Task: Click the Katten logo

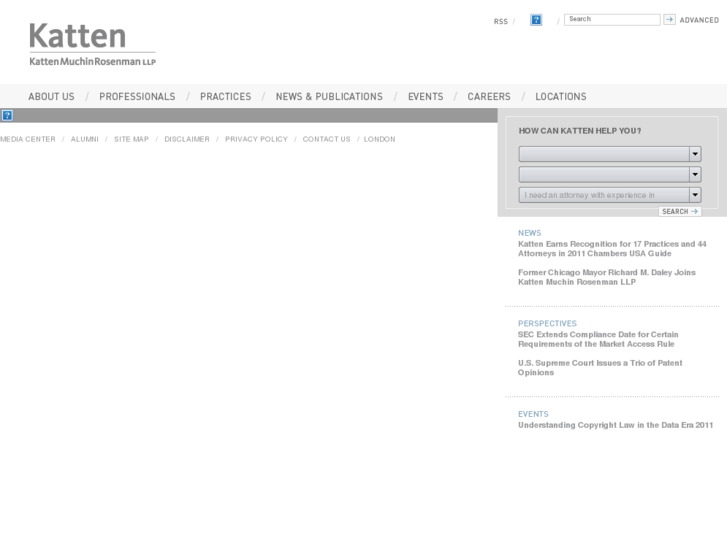Action: tap(92, 44)
